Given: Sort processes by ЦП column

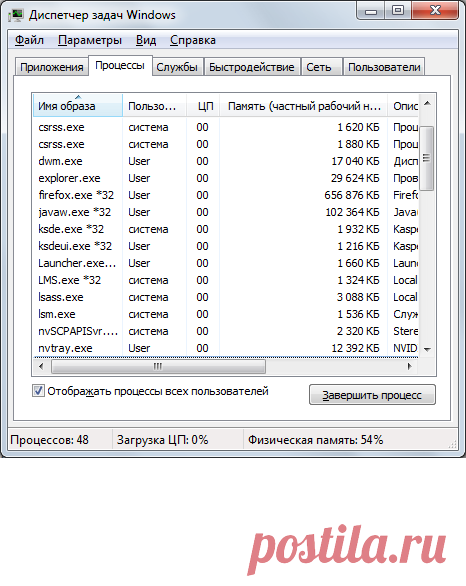Looking at the screenshot, I should pos(203,106).
